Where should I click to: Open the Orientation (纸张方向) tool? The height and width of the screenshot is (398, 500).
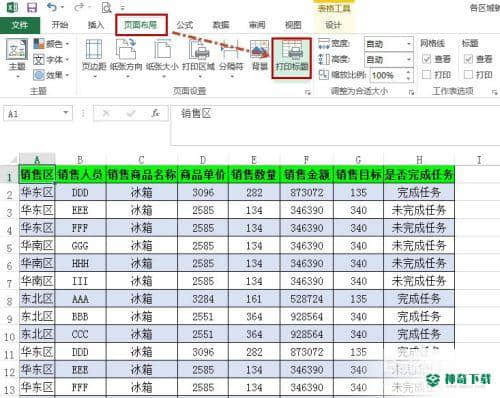[x=126, y=57]
